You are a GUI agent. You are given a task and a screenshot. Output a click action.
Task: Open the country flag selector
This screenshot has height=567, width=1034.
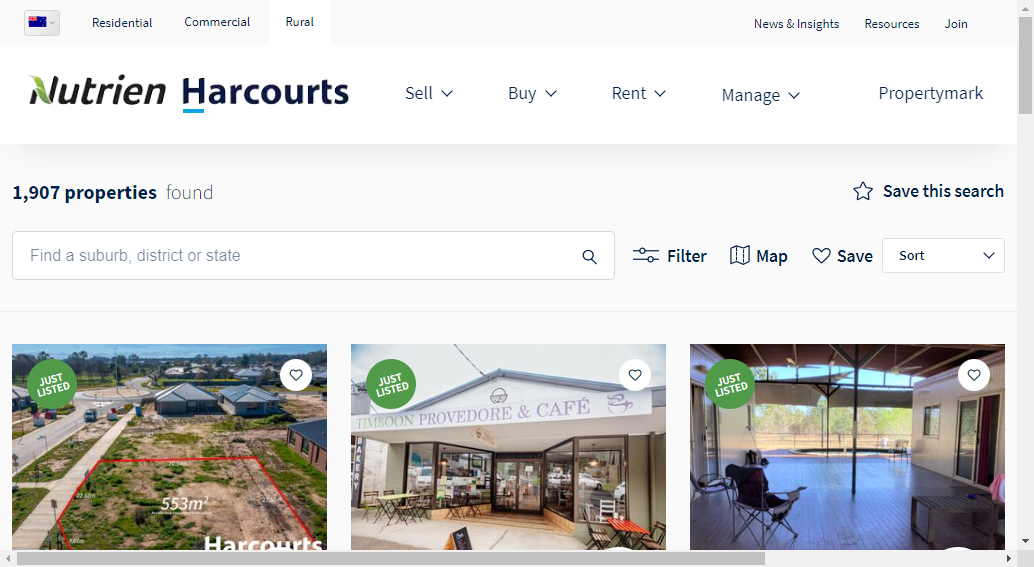42,22
